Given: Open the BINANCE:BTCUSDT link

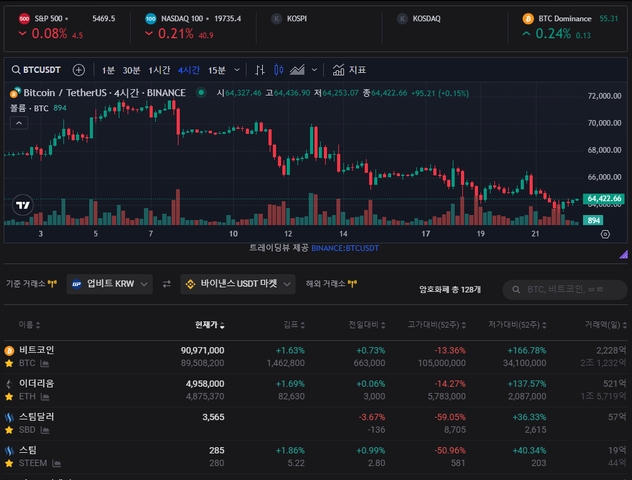Looking at the screenshot, I should click(345, 248).
